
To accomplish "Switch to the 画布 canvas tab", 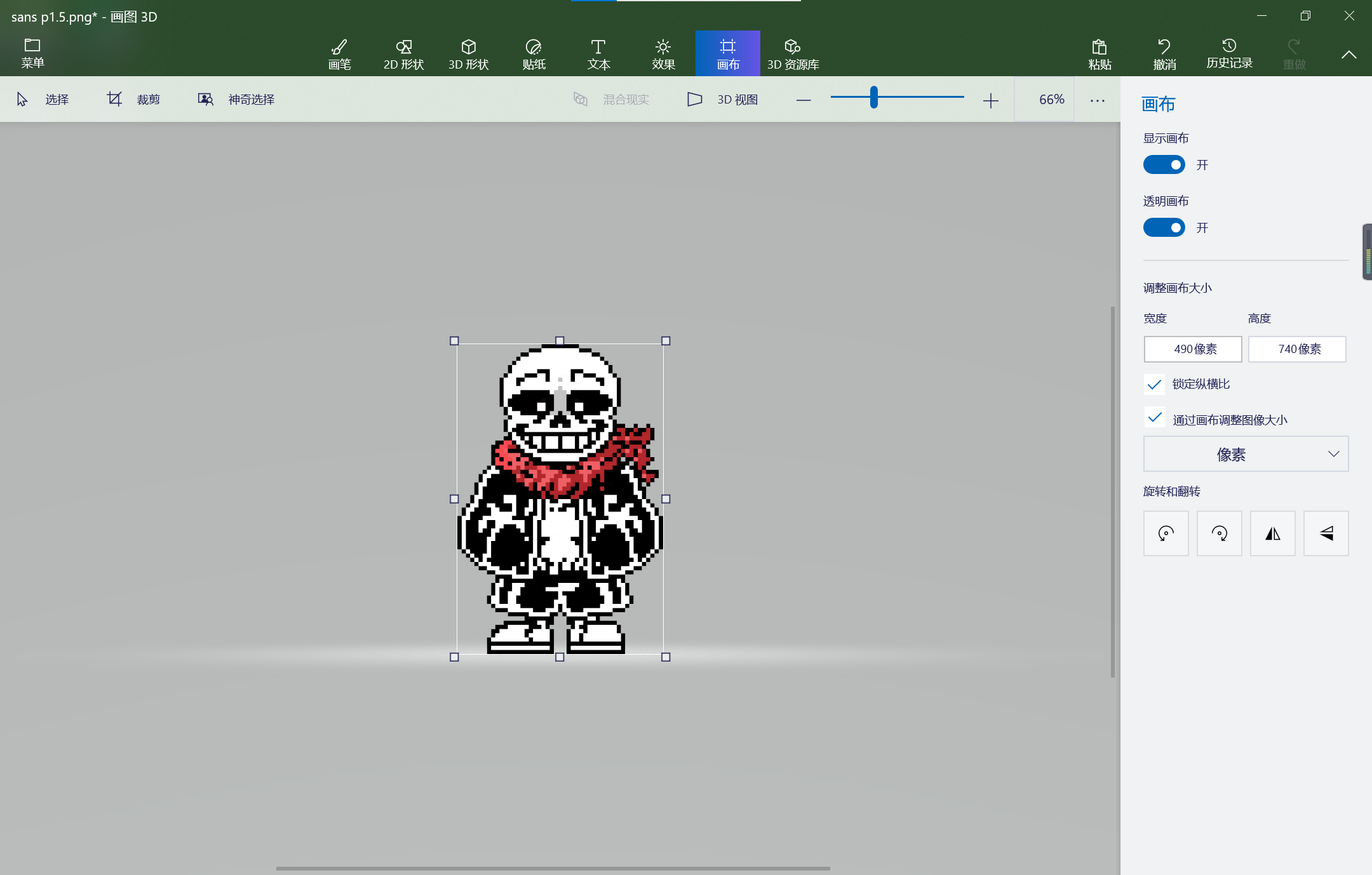I will coord(728,53).
